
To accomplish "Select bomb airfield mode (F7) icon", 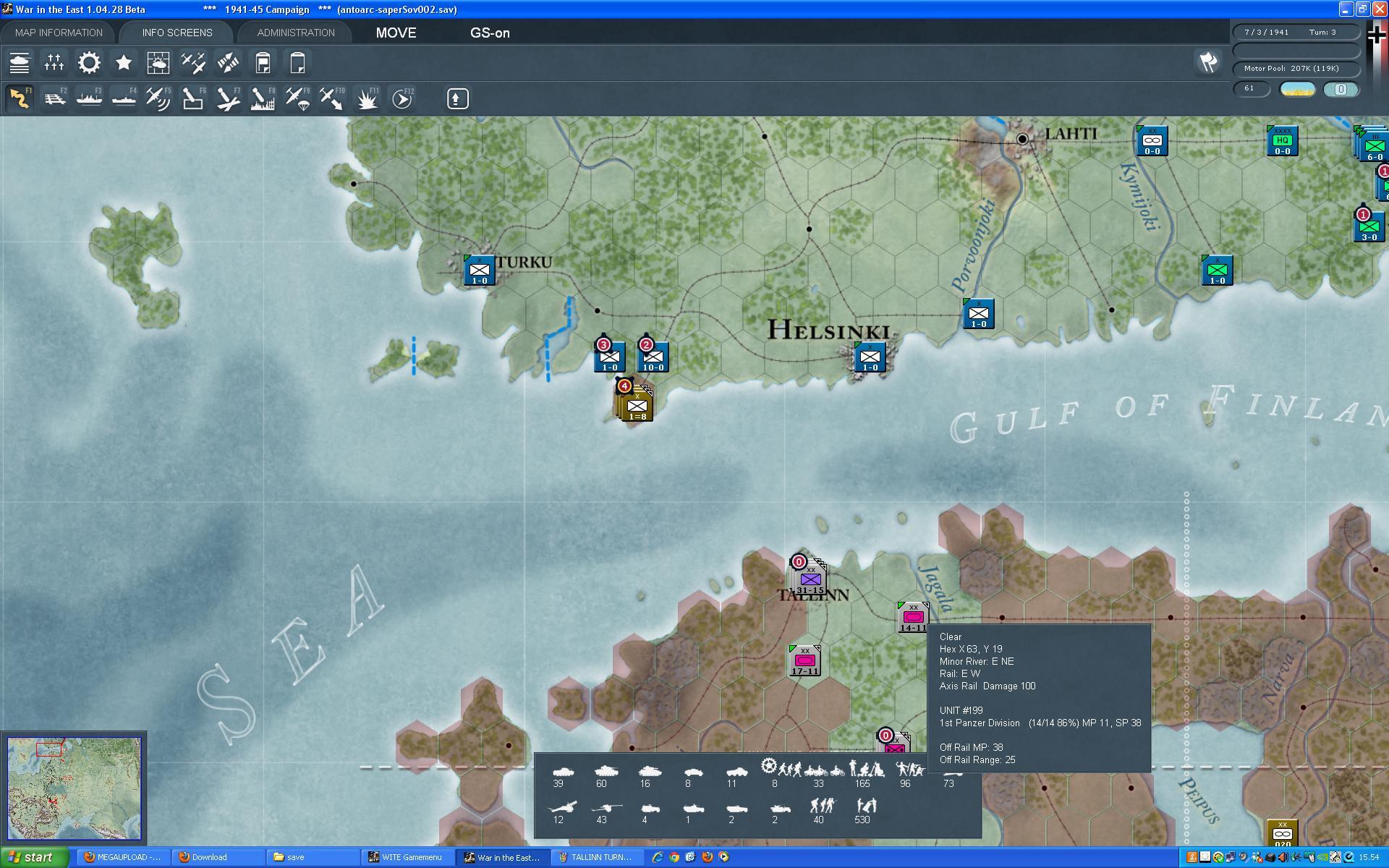I will coord(228,98).
